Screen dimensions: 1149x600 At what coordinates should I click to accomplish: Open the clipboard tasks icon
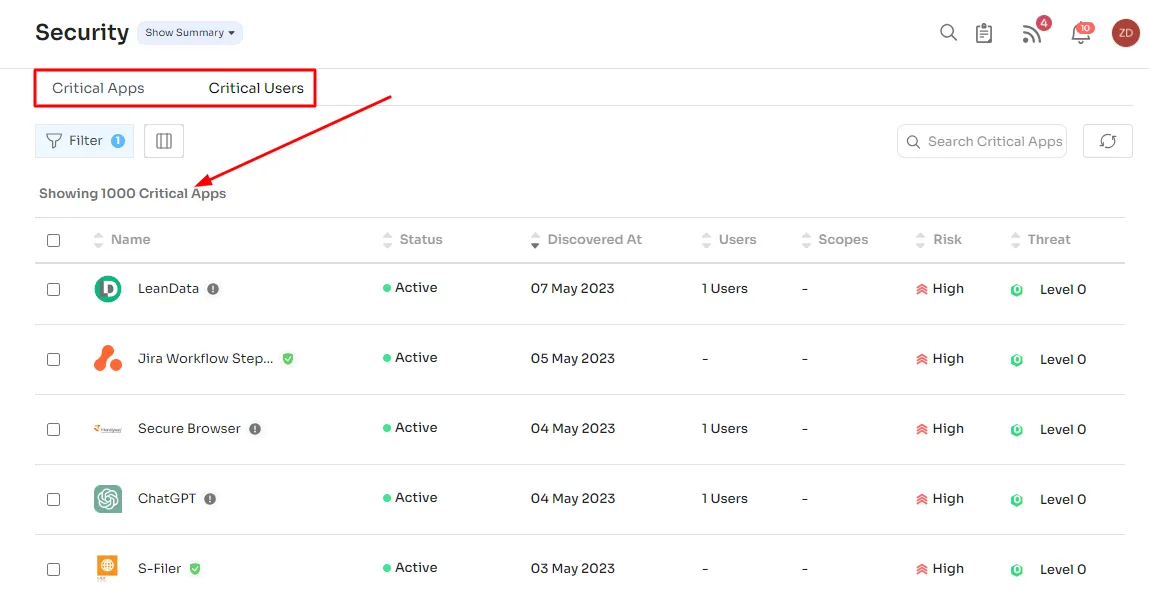tap(984, 33)
